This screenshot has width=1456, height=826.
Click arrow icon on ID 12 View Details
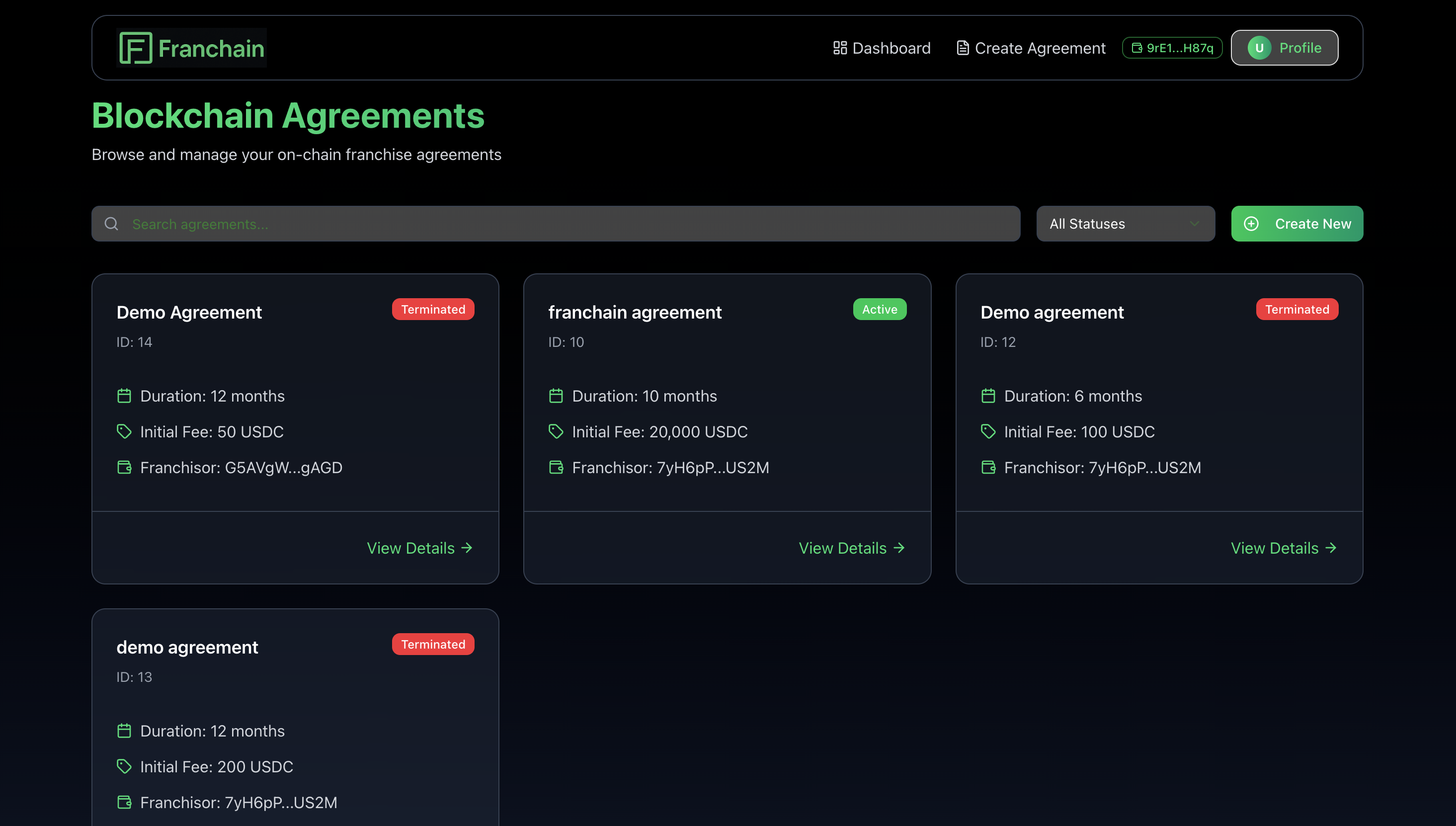(x=1331, y=548)
